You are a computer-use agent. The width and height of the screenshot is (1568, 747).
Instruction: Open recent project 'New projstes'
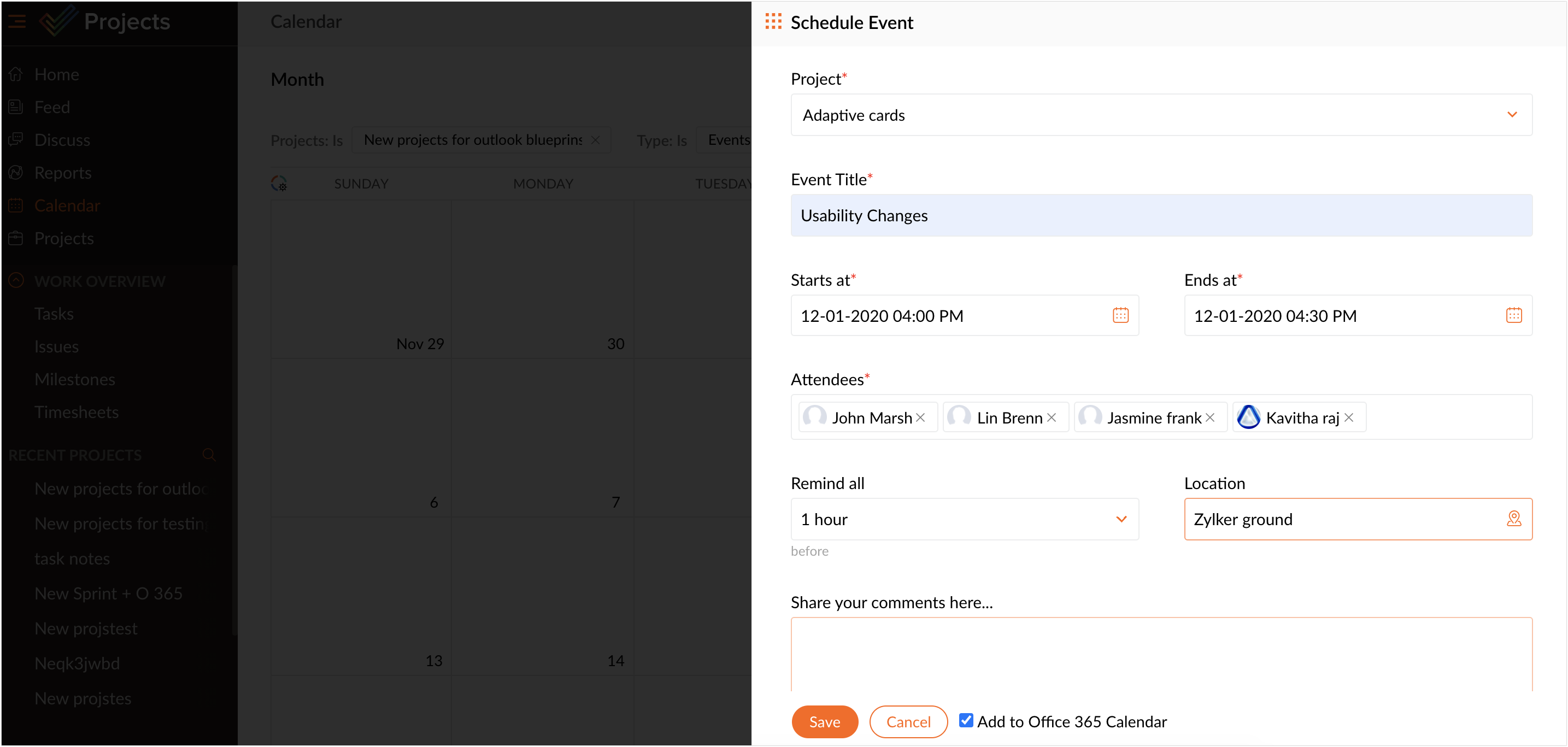pyautogui.click(x=83, y=699)
